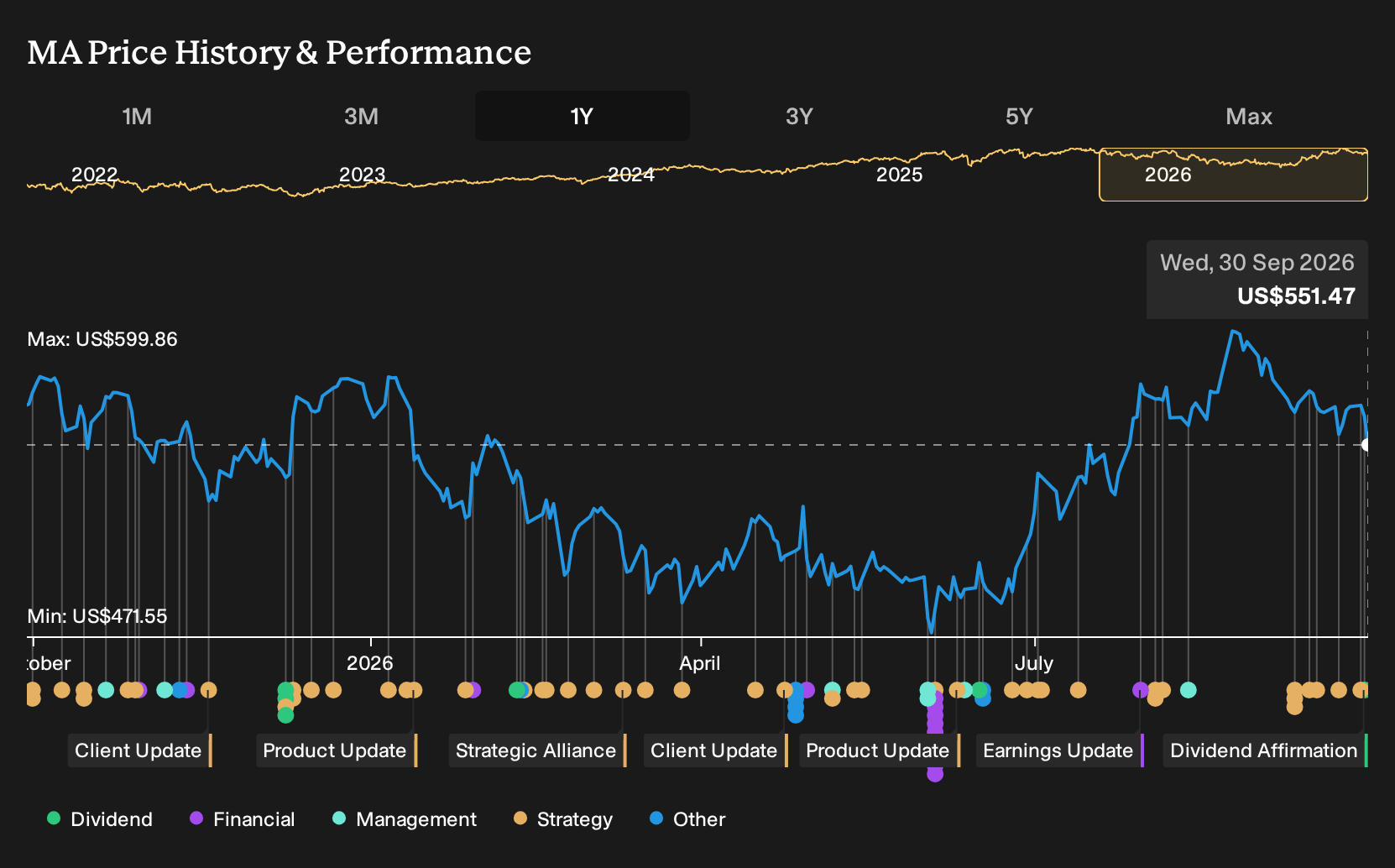The image size is (1395, 868).
Task: Click the teal Management event dot after July
Action: (x=1188, y=690)
